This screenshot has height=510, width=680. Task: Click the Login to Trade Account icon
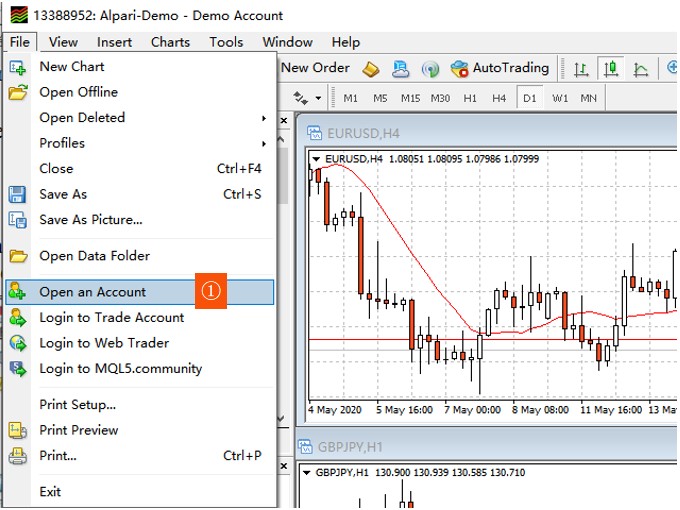(x=18, y=317)
